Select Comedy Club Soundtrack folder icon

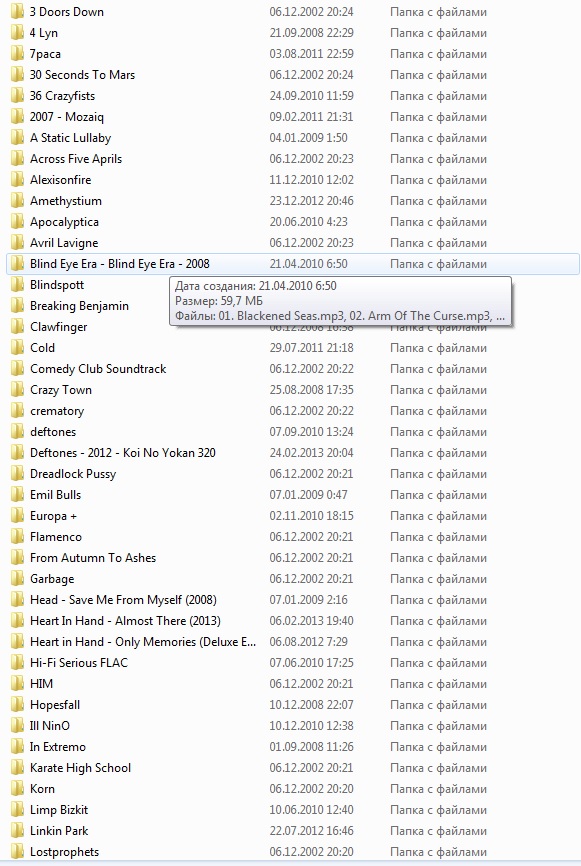(18, 368)
